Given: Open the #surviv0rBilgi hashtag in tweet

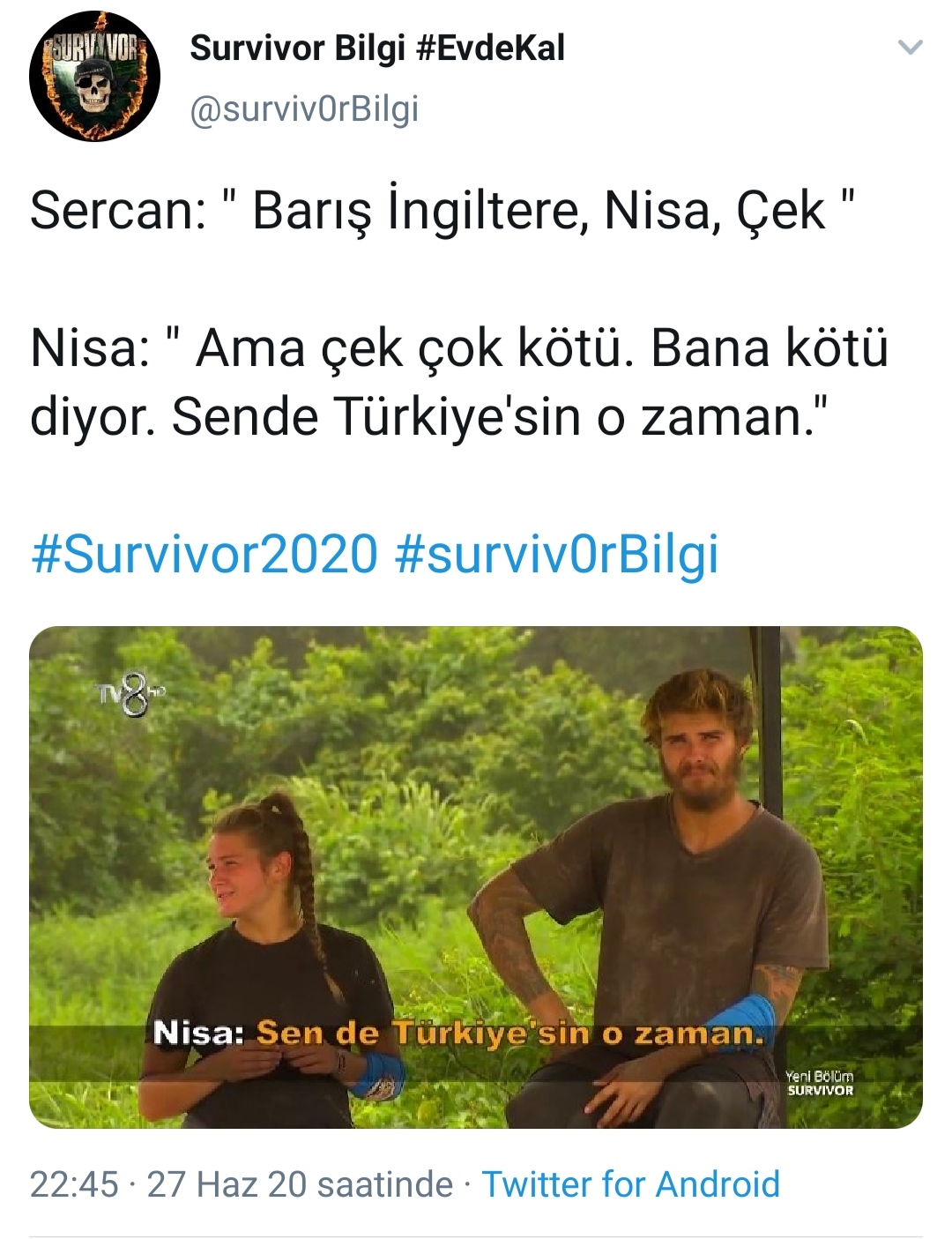Looking at the screenshot, I should coord(557,554).
